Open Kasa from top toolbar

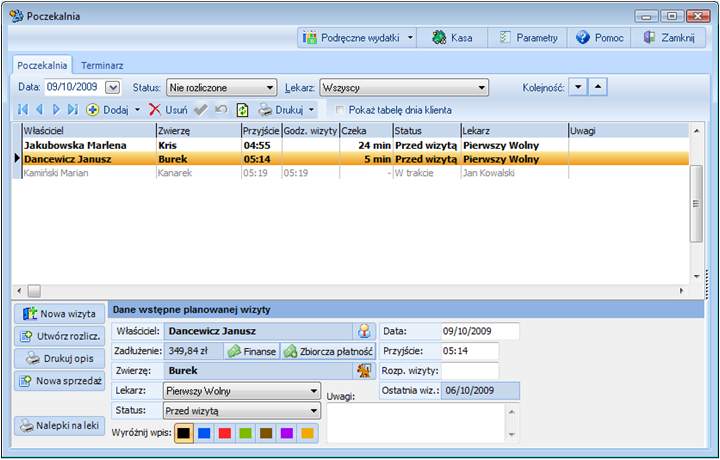452,38
